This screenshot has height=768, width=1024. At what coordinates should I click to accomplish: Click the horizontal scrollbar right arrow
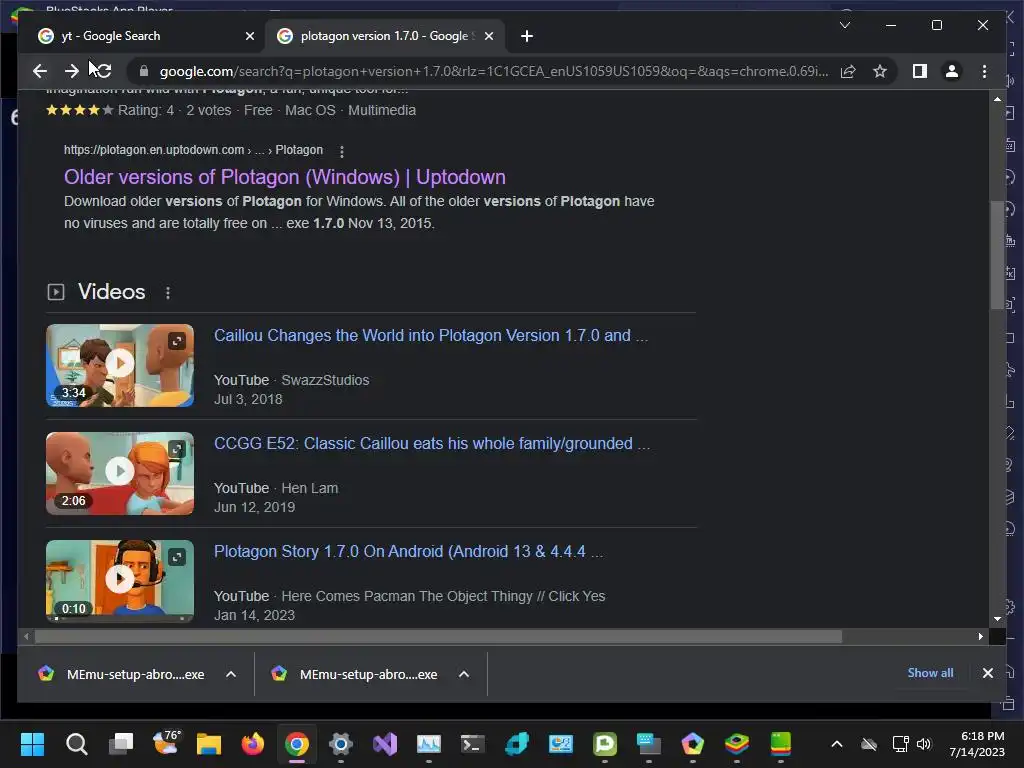click(x=980, y=636)
